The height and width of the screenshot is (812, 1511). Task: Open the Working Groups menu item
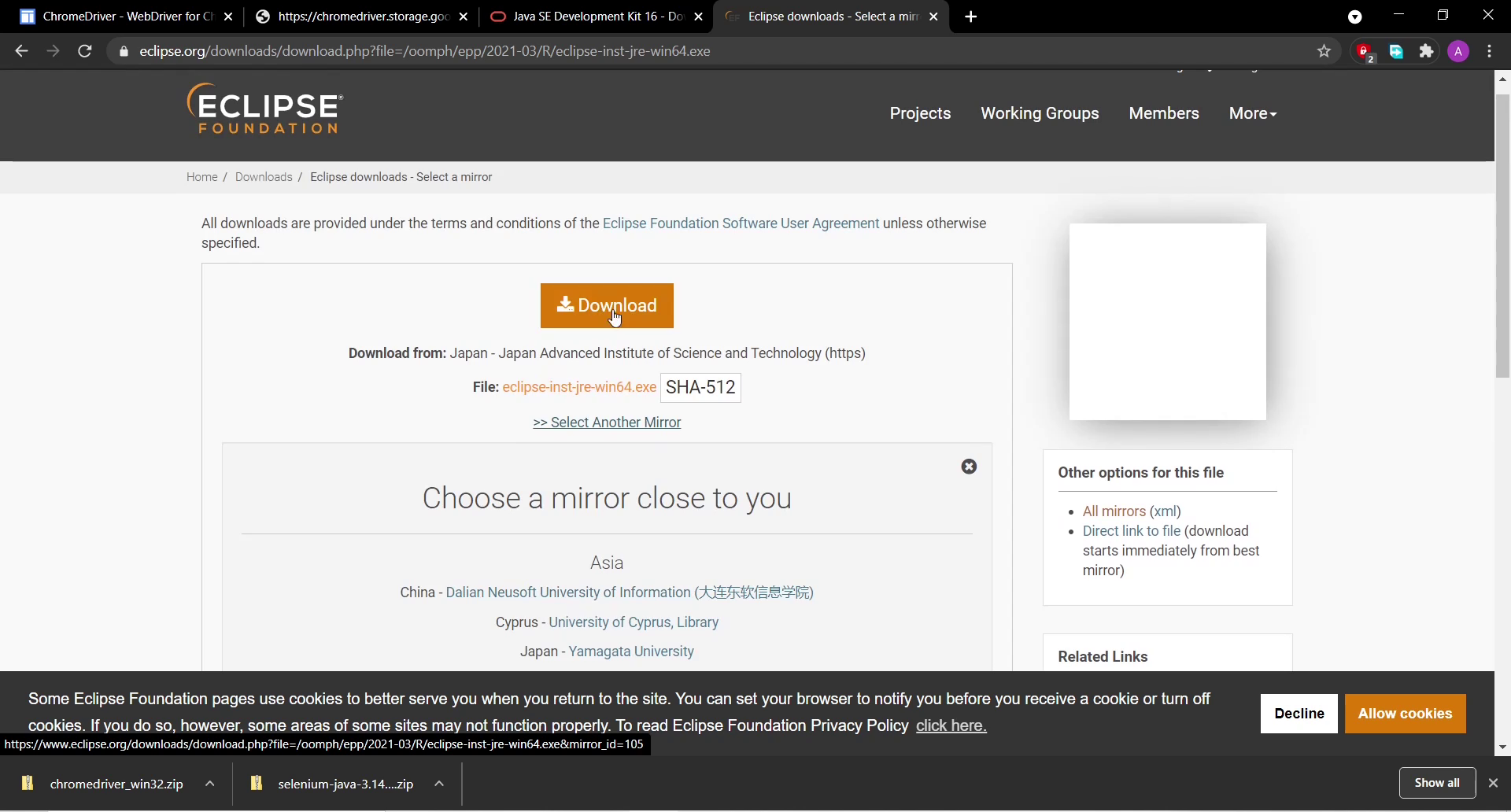coord(1040,113)
